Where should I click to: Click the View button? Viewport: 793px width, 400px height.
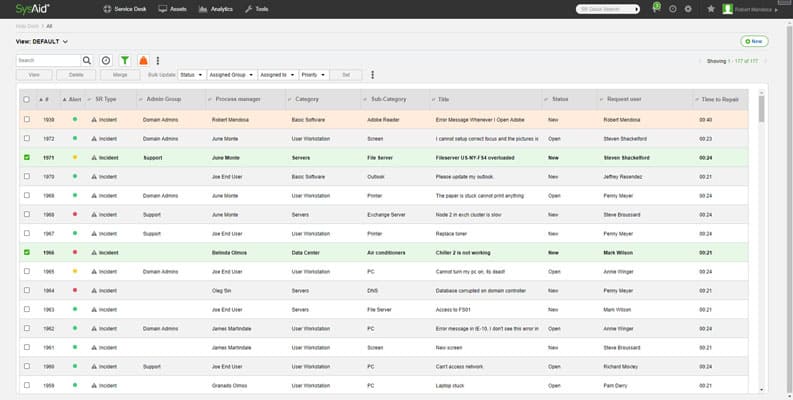click(34, 75)
